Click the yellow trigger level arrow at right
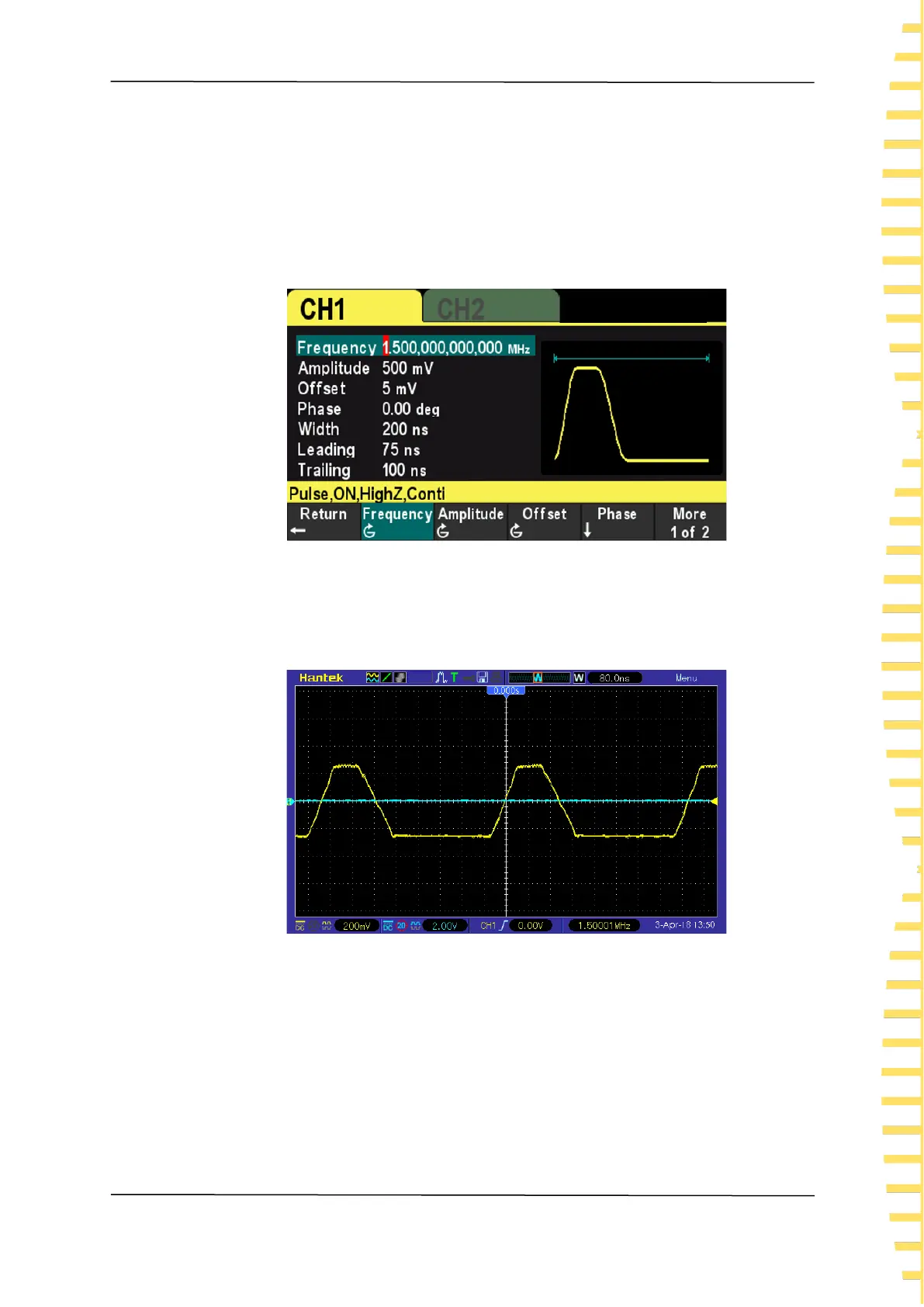 pyautogui.click(x=715, y=801)
